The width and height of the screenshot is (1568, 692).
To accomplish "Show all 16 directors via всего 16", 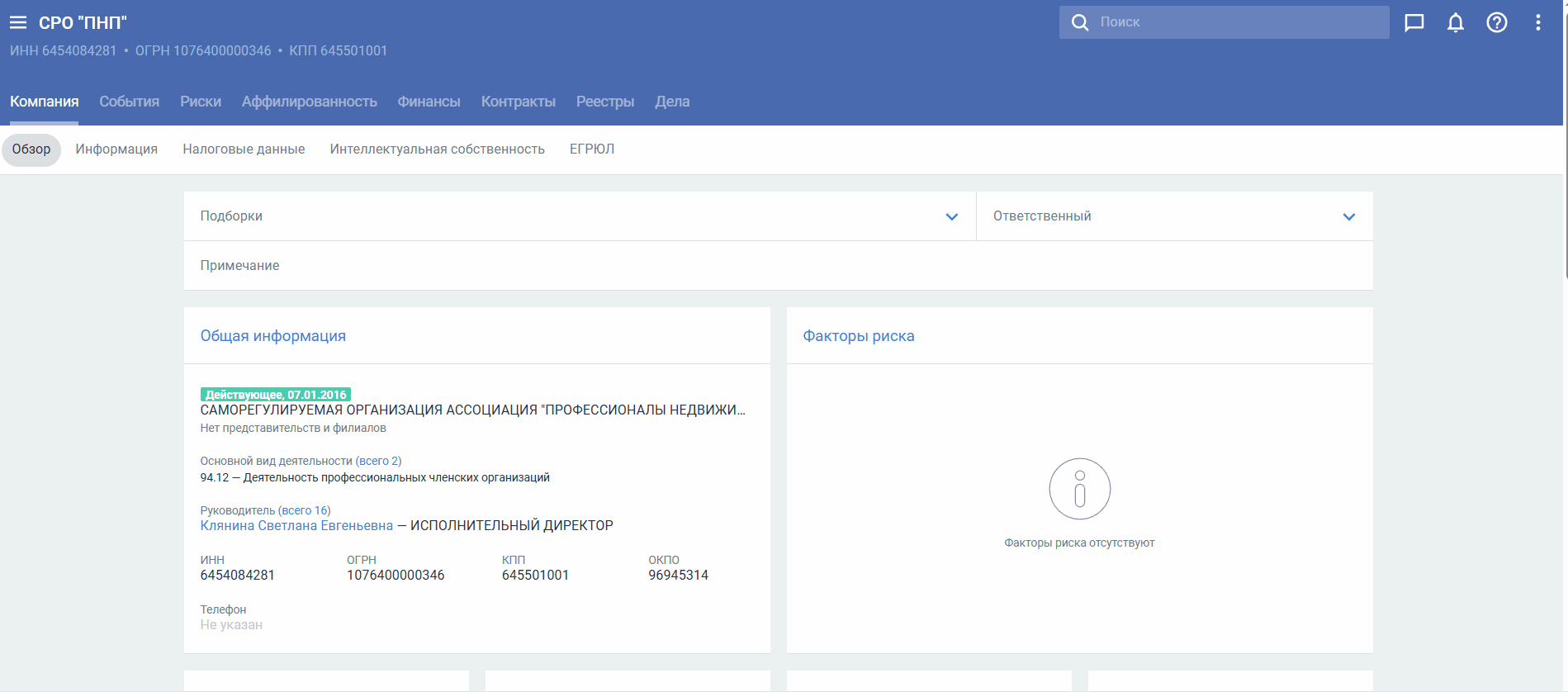I will [x=304, y=510].
